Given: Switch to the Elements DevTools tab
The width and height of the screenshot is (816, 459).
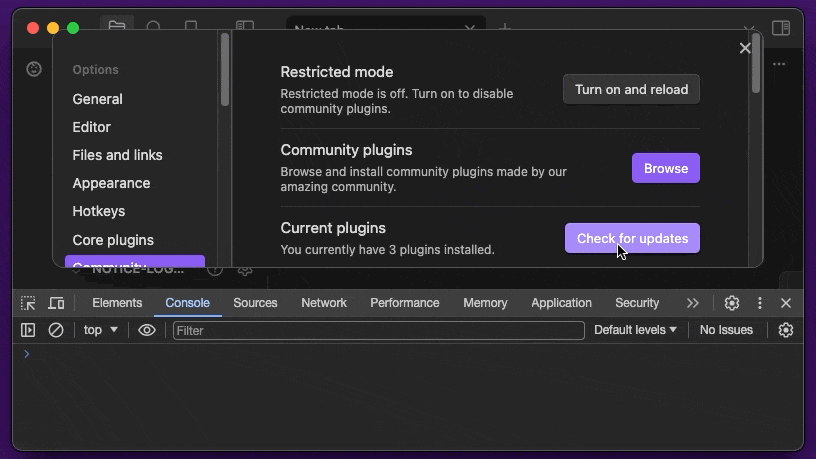Looking at the screenshot, I should [x=117, y=303].
